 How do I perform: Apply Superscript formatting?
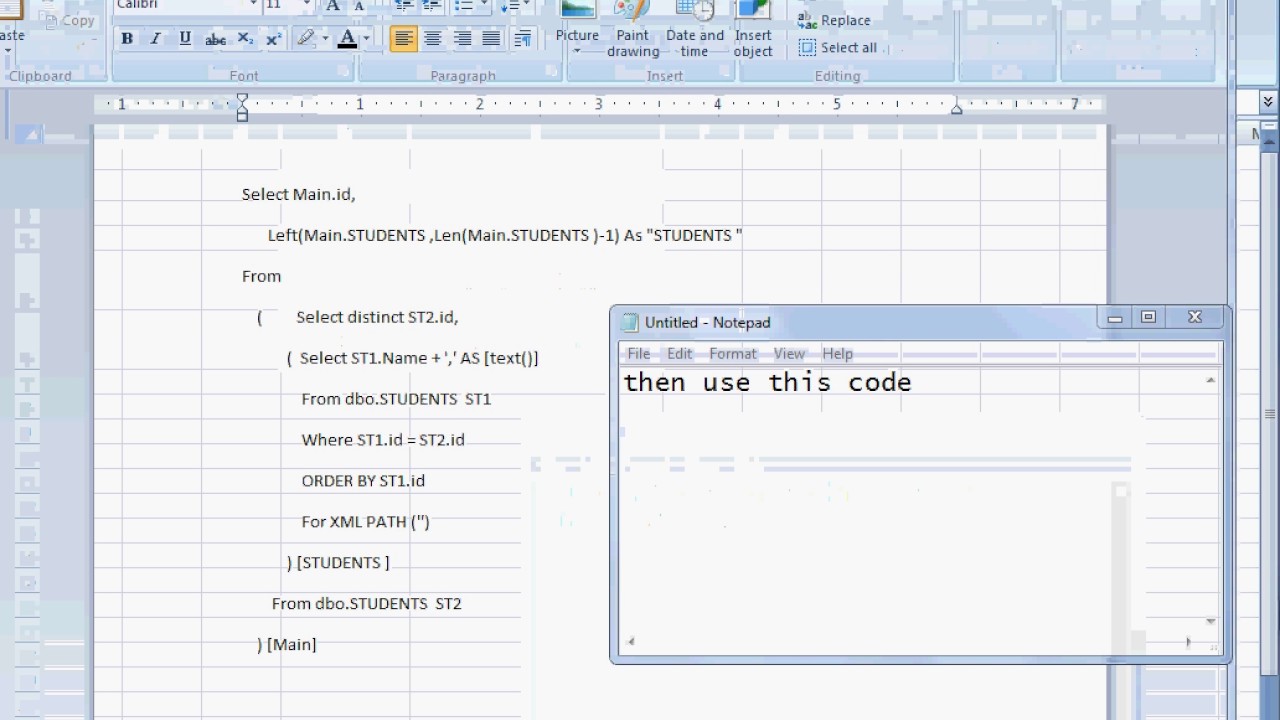coord(274,39)
